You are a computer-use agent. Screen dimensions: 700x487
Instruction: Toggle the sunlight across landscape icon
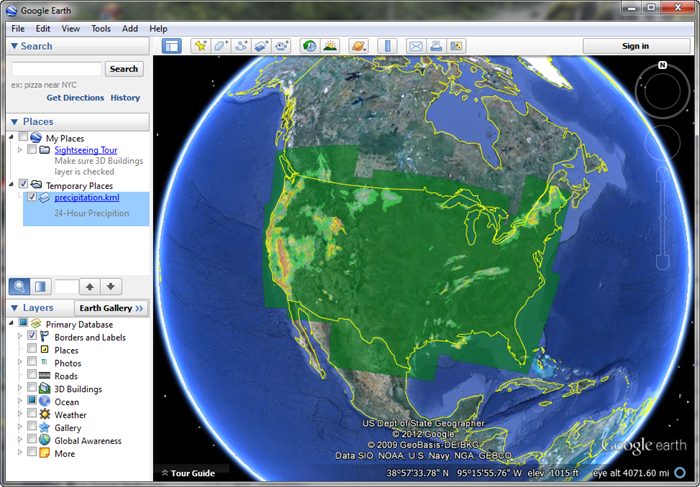pos(329,46)
